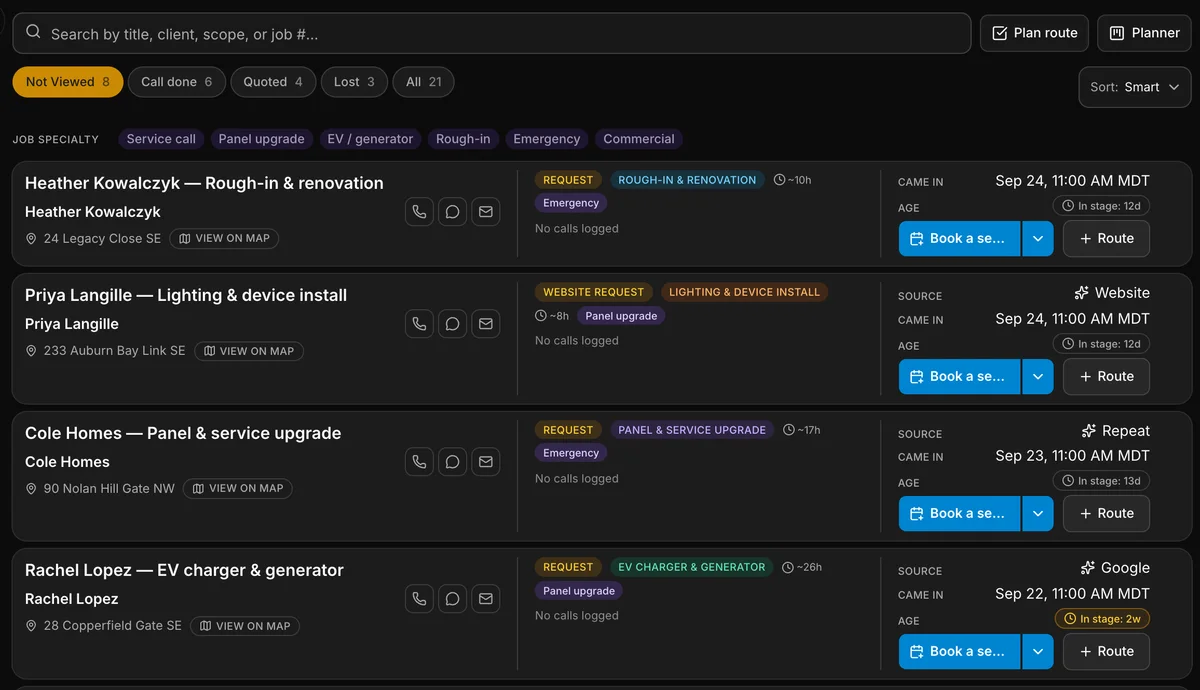Image resolution: width=1200 pixels, height=690 pixels.
Task: Toggle the Emergency specialty filter
Action: click(x=546, y=139)
